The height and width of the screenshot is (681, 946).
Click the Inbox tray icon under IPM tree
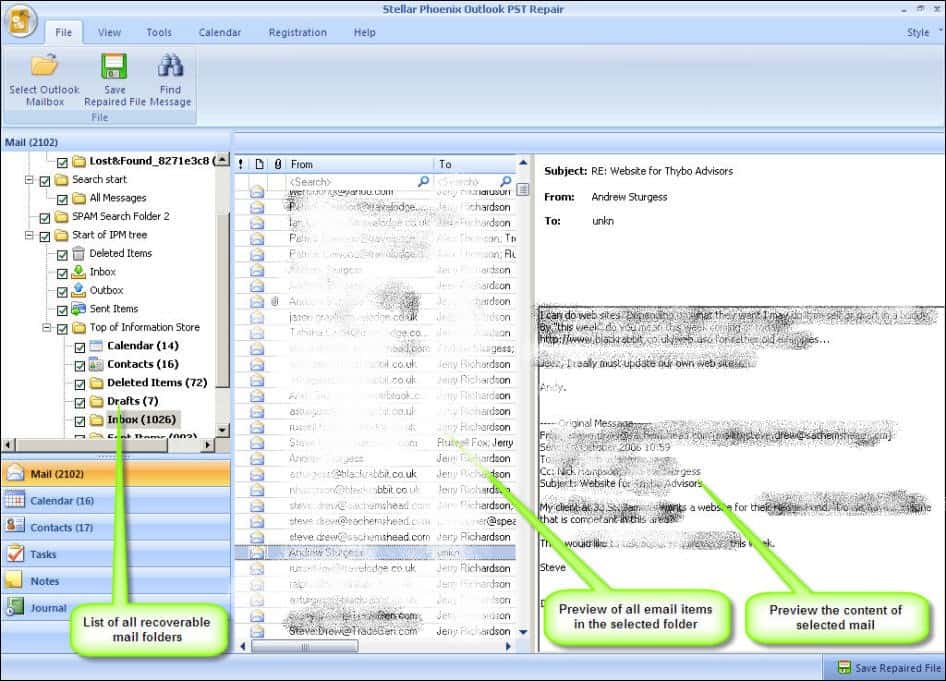click(x=78, y=272)
